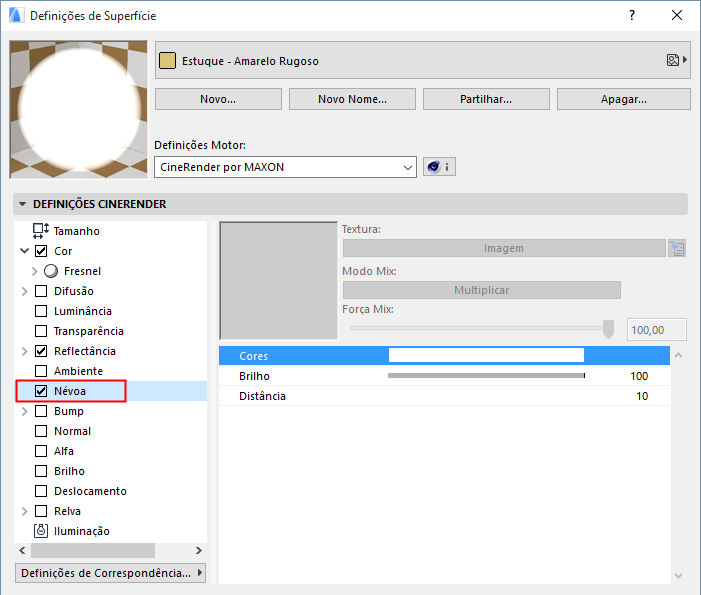Image resolution: width=701 pixels, height=595 pixels.
Task: Uncheck the Cor checkbox
Action: pyautogui.click(x=41, y=251)
